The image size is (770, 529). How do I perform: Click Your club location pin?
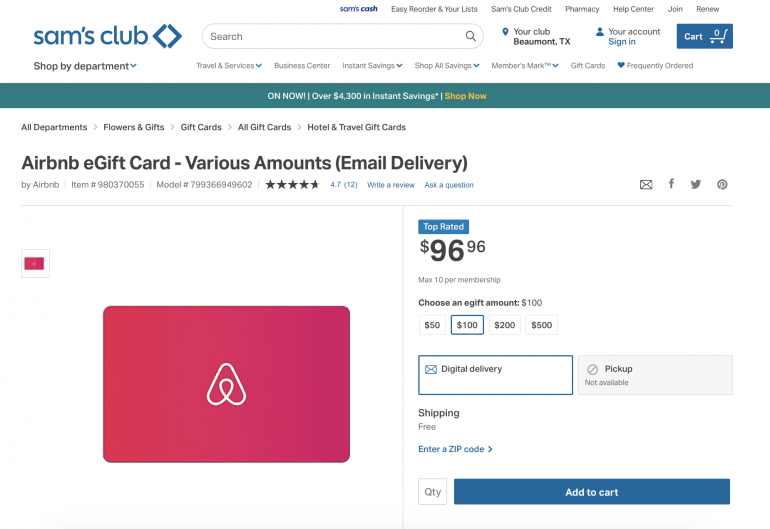pos(506,32)
